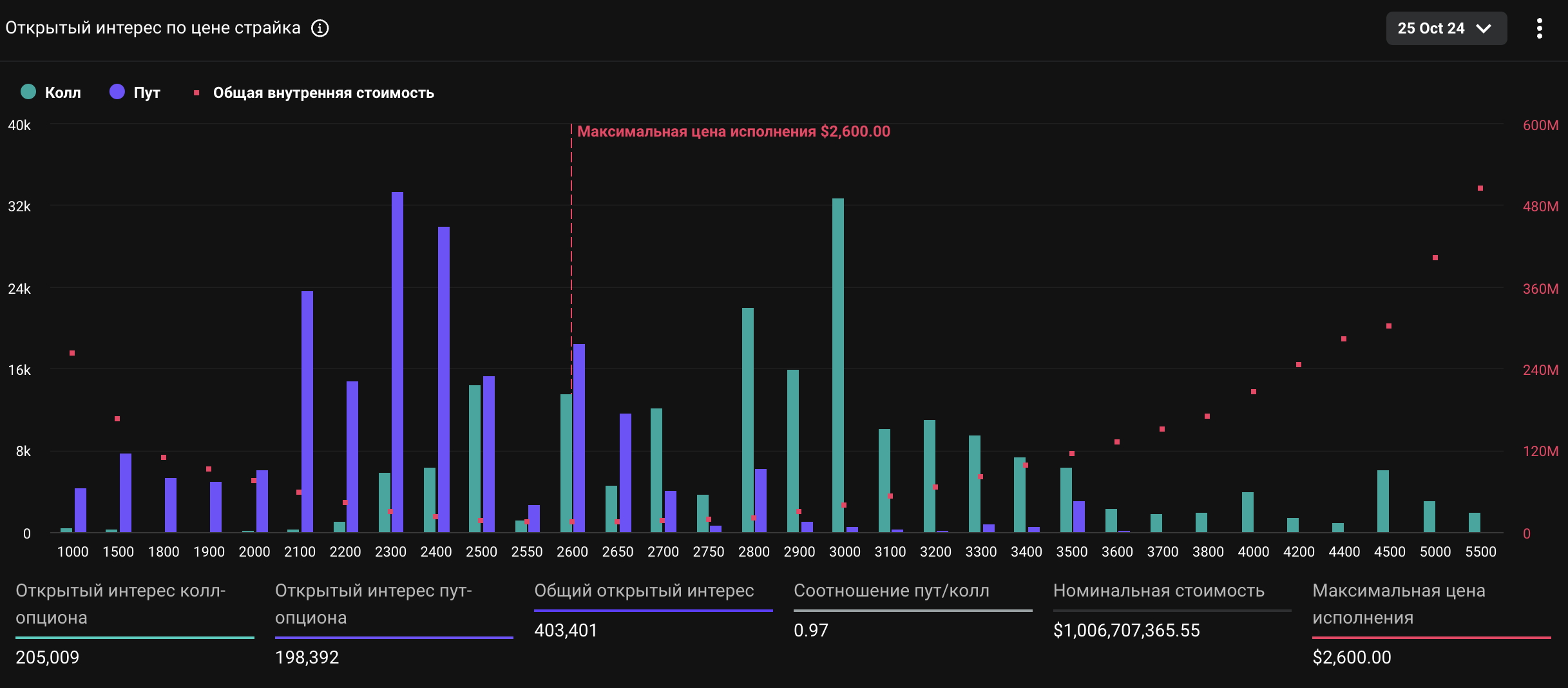1568x688 pixels.
Task: Select the Соотношение пут/колл stat
Action: (891, 591)
